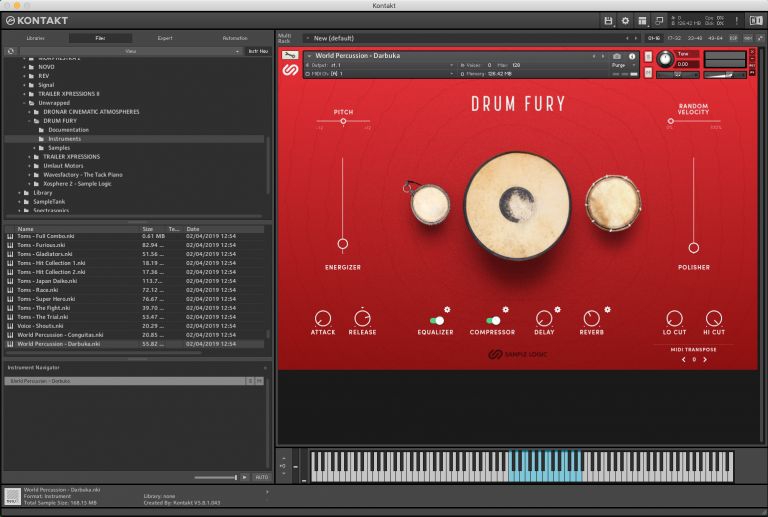Increase MIDI transpose with right arrow
768x517 pixels.
[705, 359]
